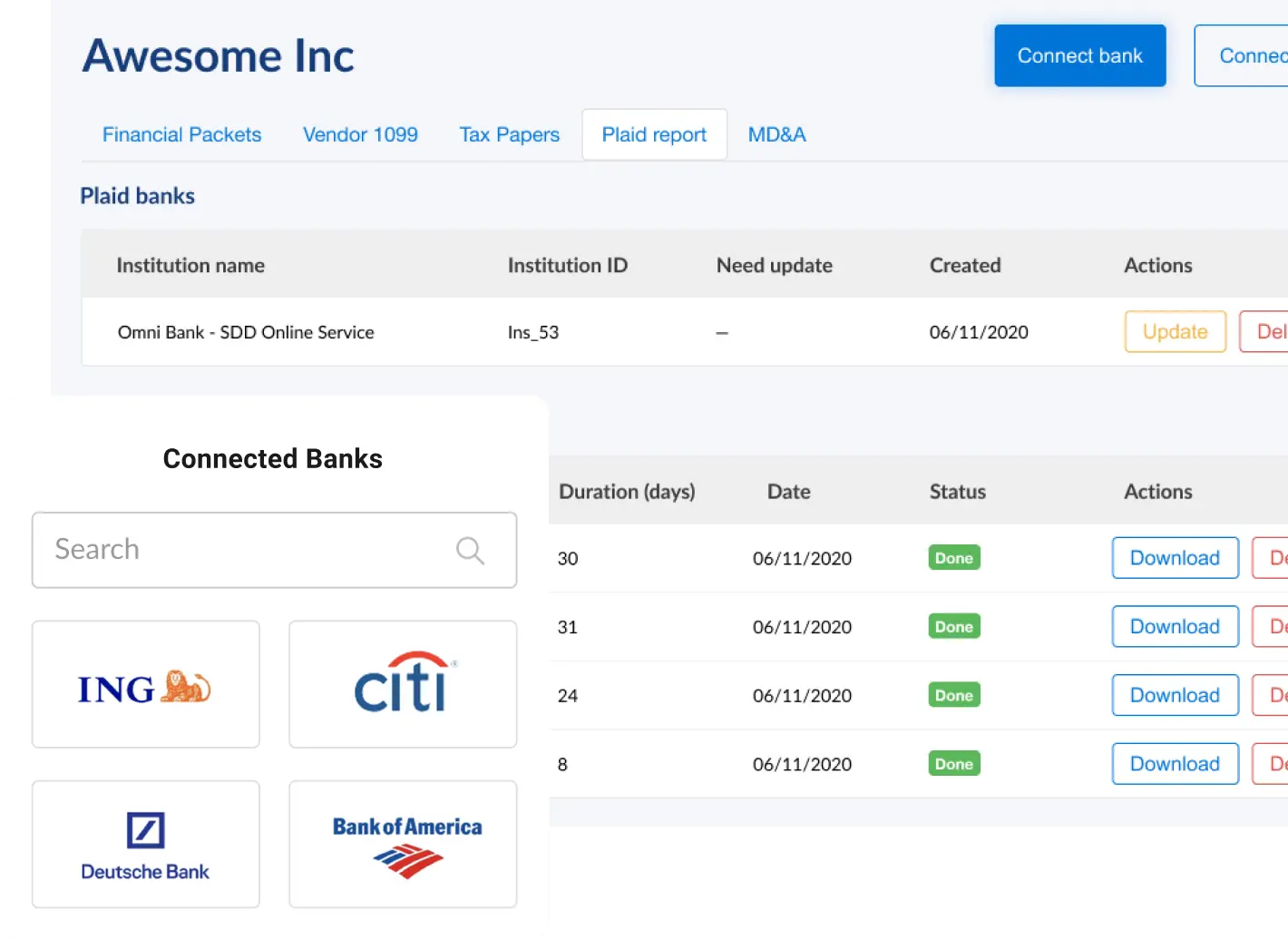Download the 30-day report

click(x=1175, y=558)
